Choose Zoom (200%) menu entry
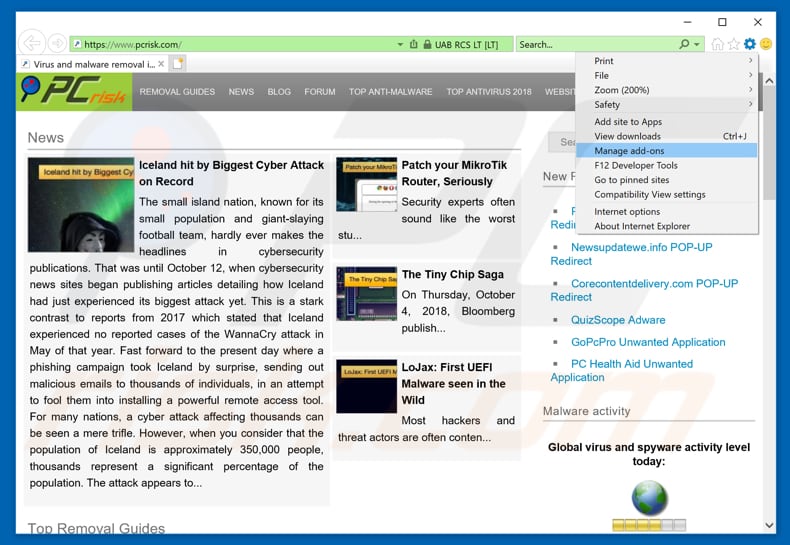Image resolution: width=790 pixels, height=545 pixels. pyautogui.click(x=666, y=90)
